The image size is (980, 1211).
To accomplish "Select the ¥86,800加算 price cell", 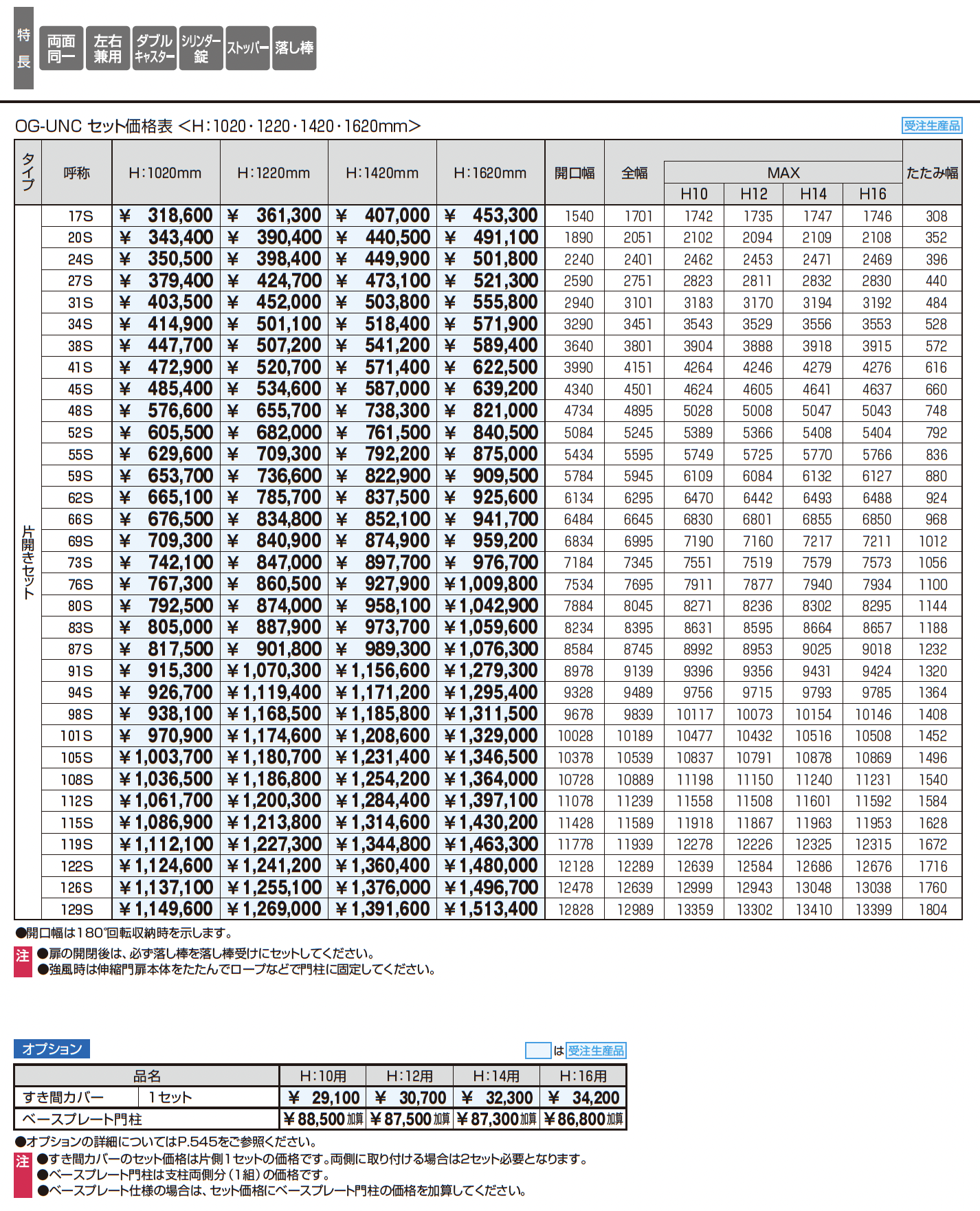I will [x=583, y=1120].
